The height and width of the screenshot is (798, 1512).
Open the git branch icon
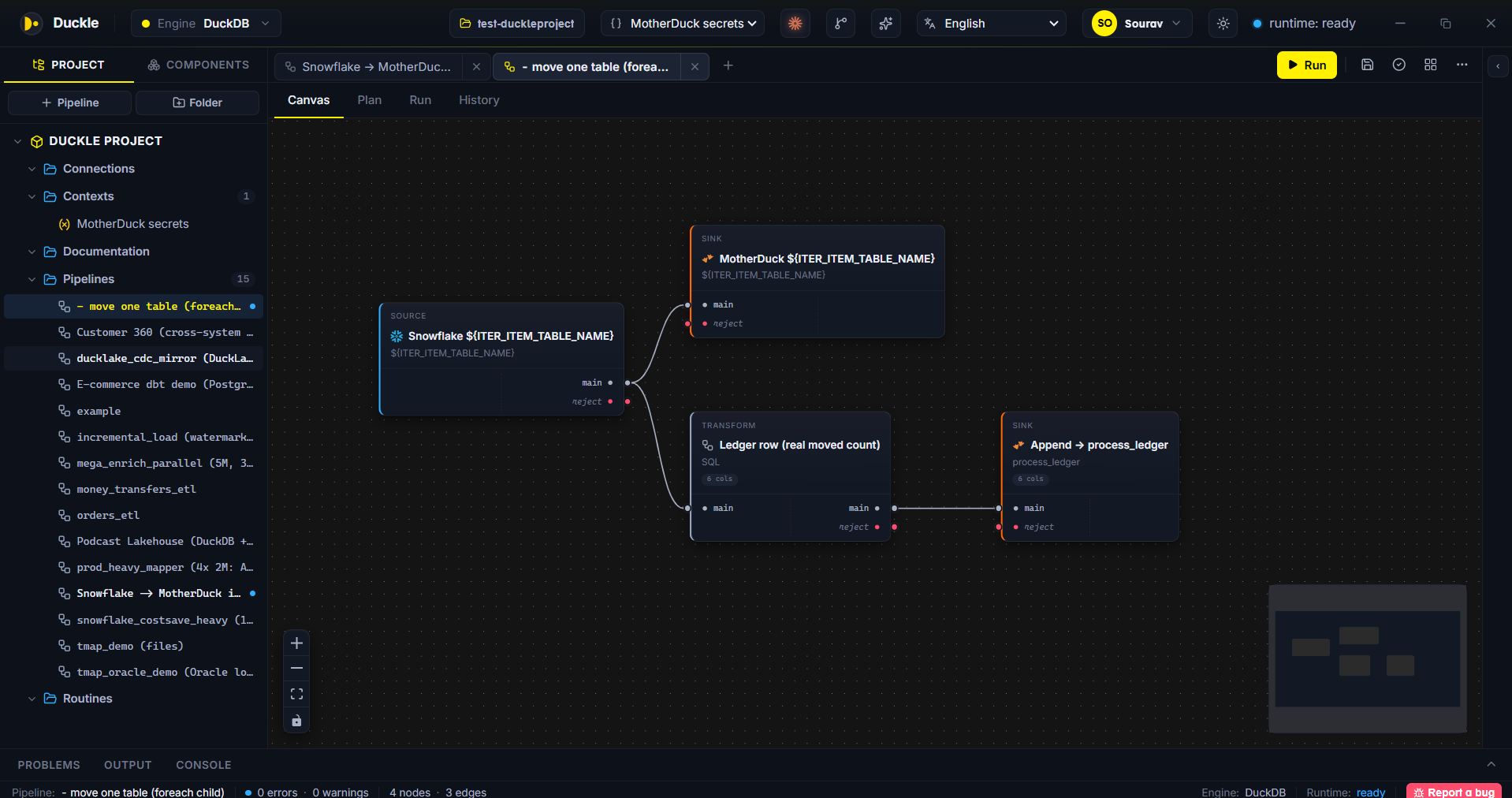coord(841,24)
